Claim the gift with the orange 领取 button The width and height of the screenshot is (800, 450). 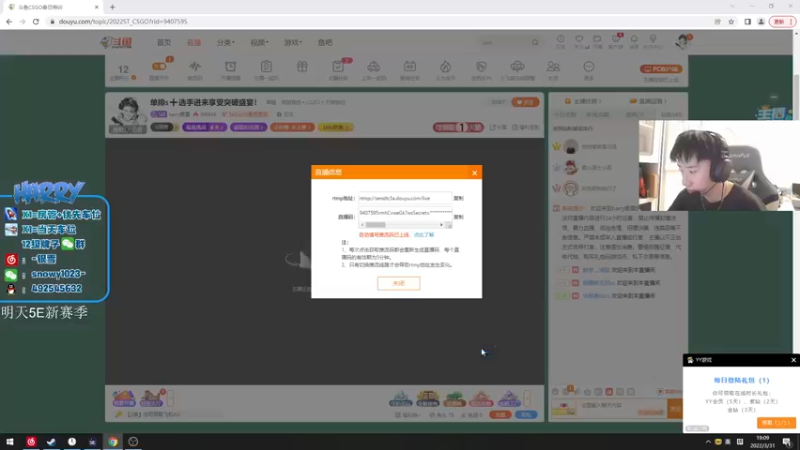coord(776,422)
